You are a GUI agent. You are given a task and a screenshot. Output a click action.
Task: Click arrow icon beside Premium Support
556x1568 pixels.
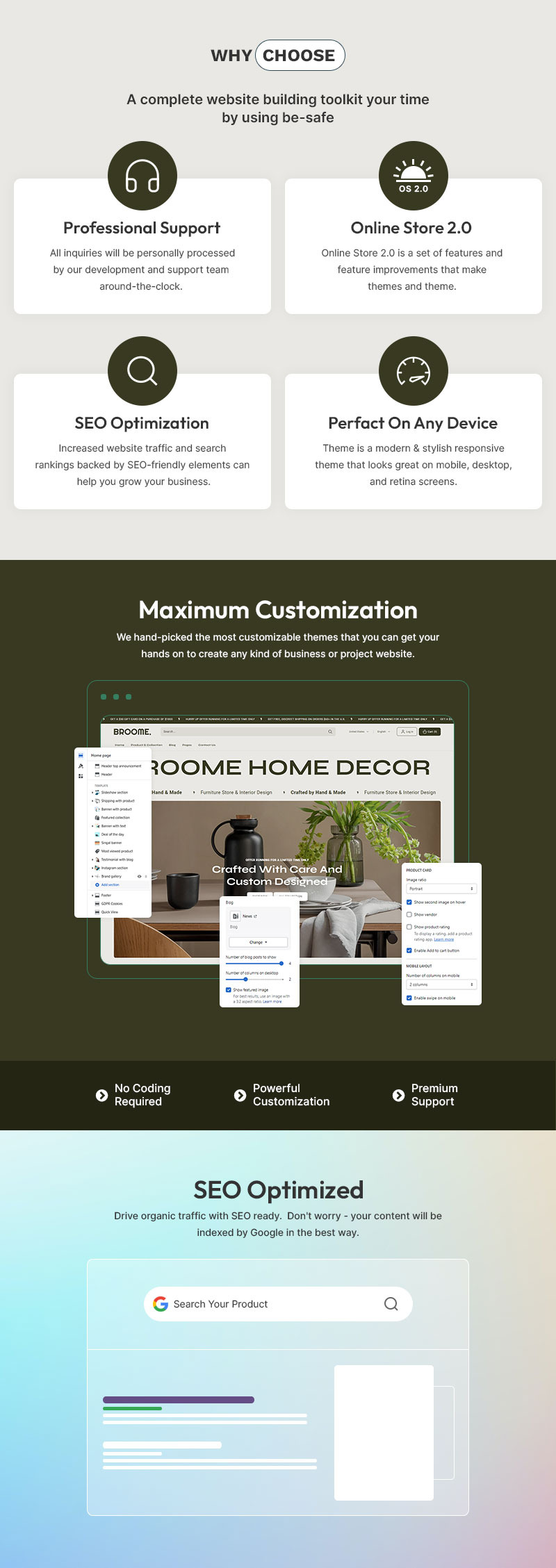tap(398, 1095)
